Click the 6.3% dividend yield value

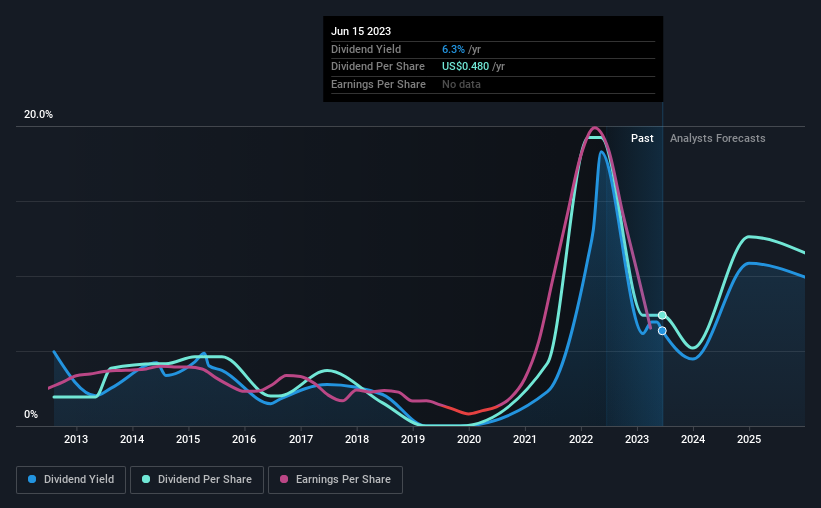(453, 49)
